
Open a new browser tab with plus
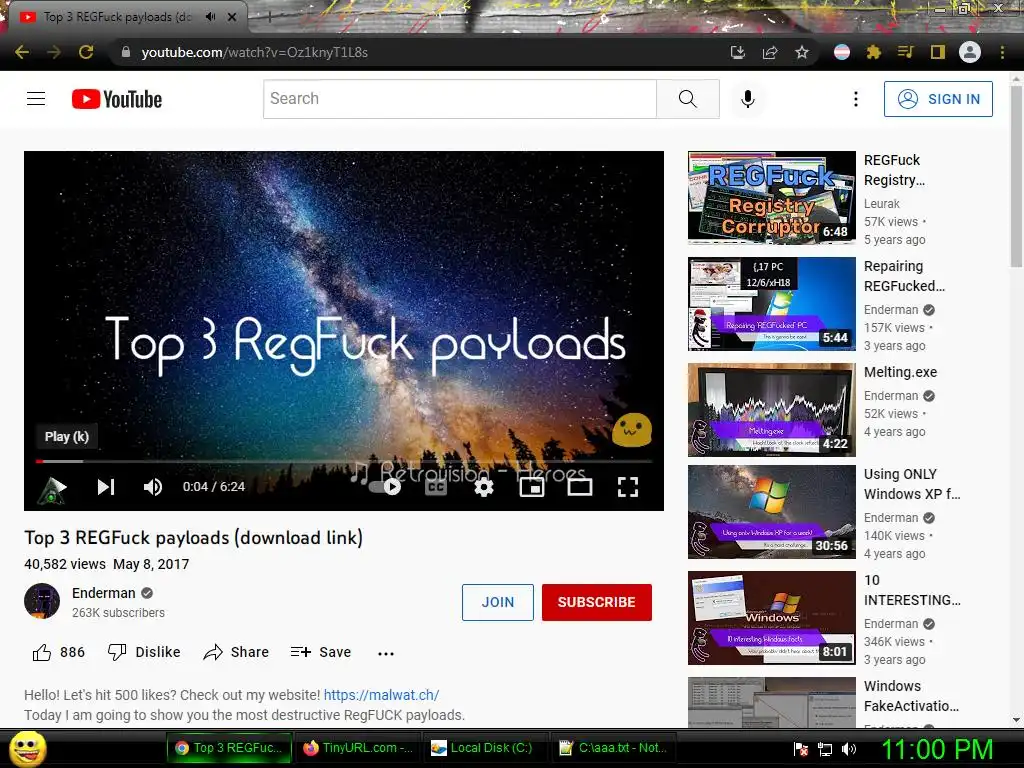[270, 18]
